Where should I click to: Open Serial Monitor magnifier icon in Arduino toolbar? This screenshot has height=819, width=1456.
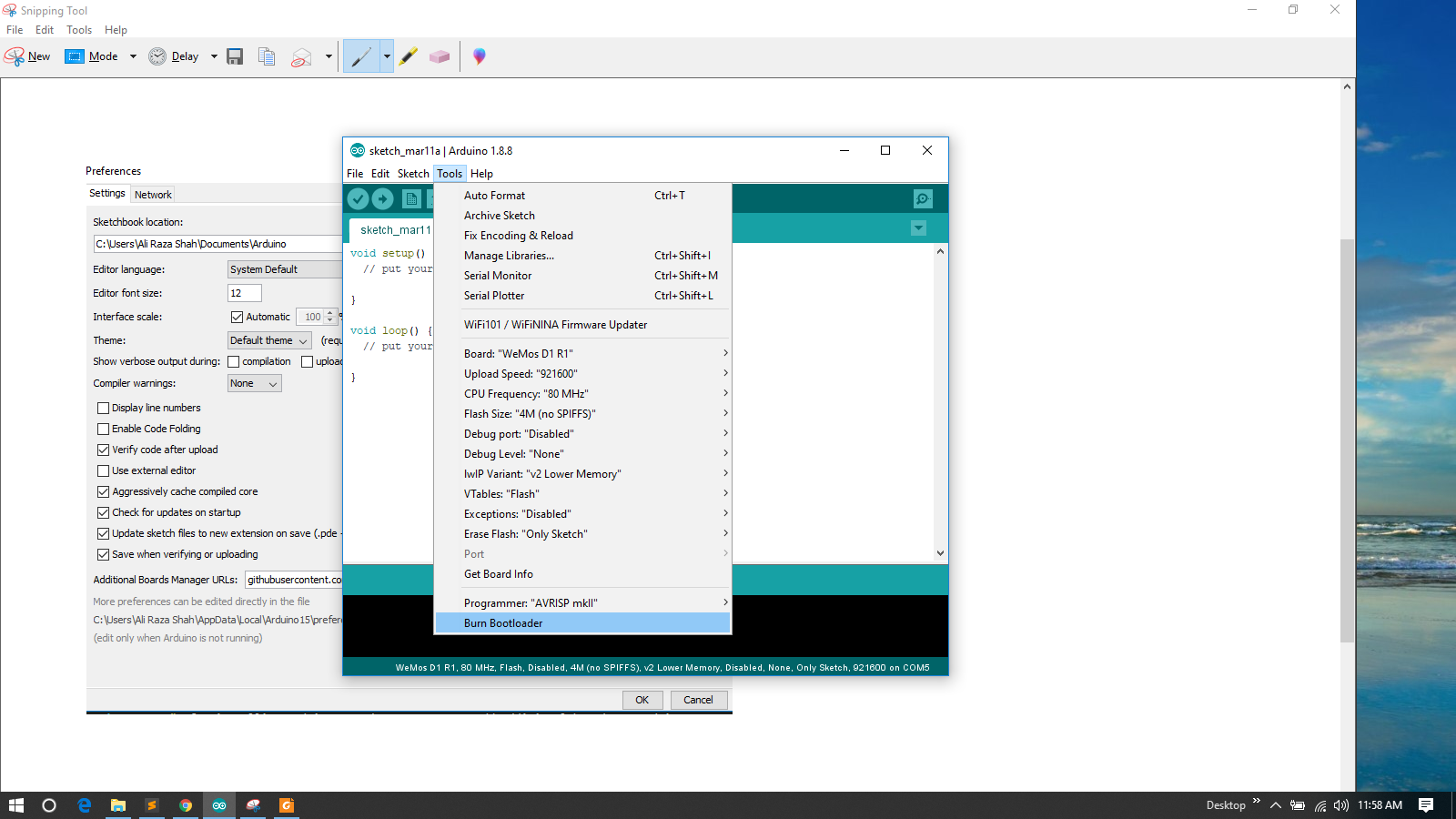click(x=923, y=198)
